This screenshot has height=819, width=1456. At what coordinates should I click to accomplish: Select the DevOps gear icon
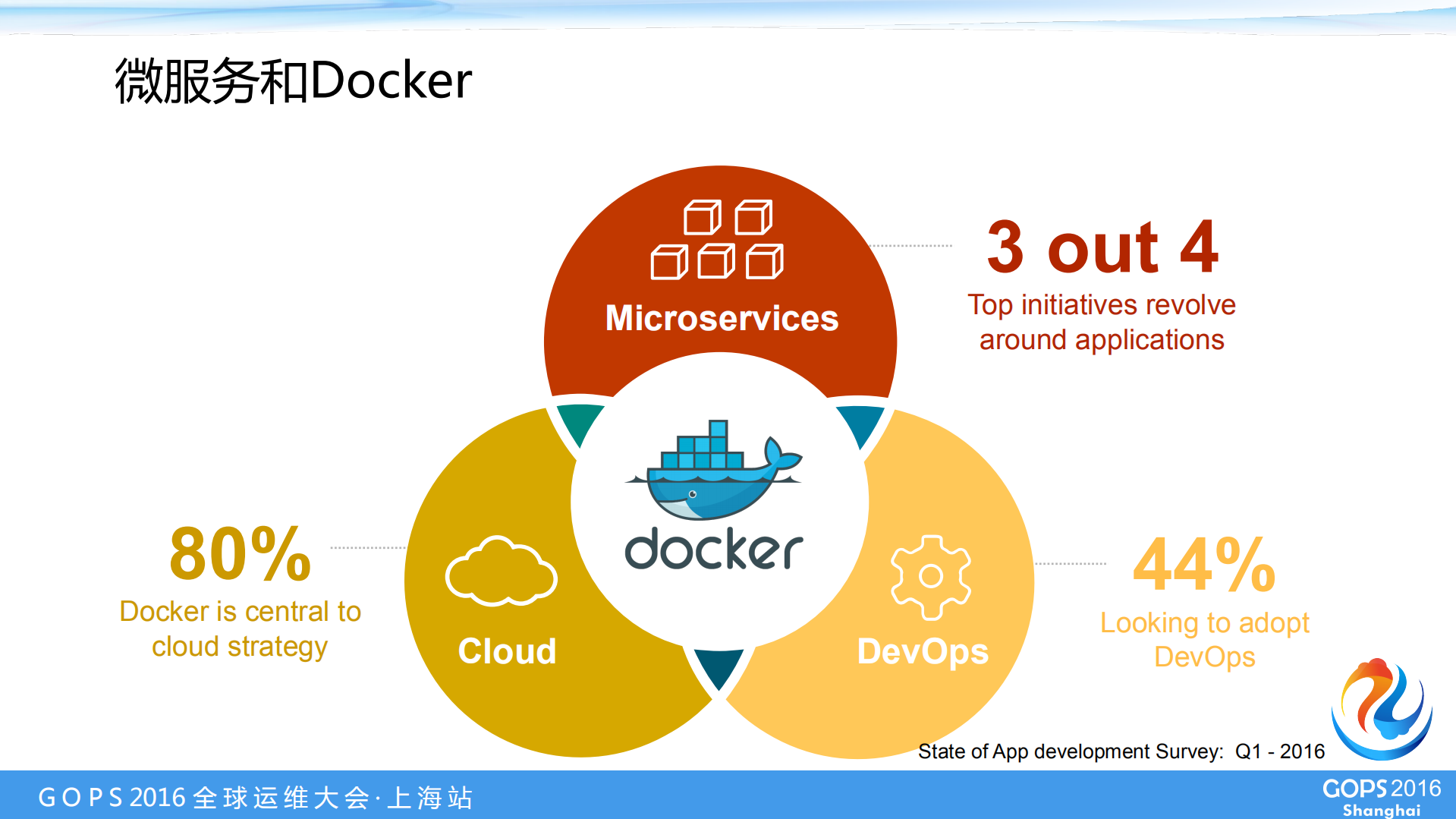tap(930, 577)
